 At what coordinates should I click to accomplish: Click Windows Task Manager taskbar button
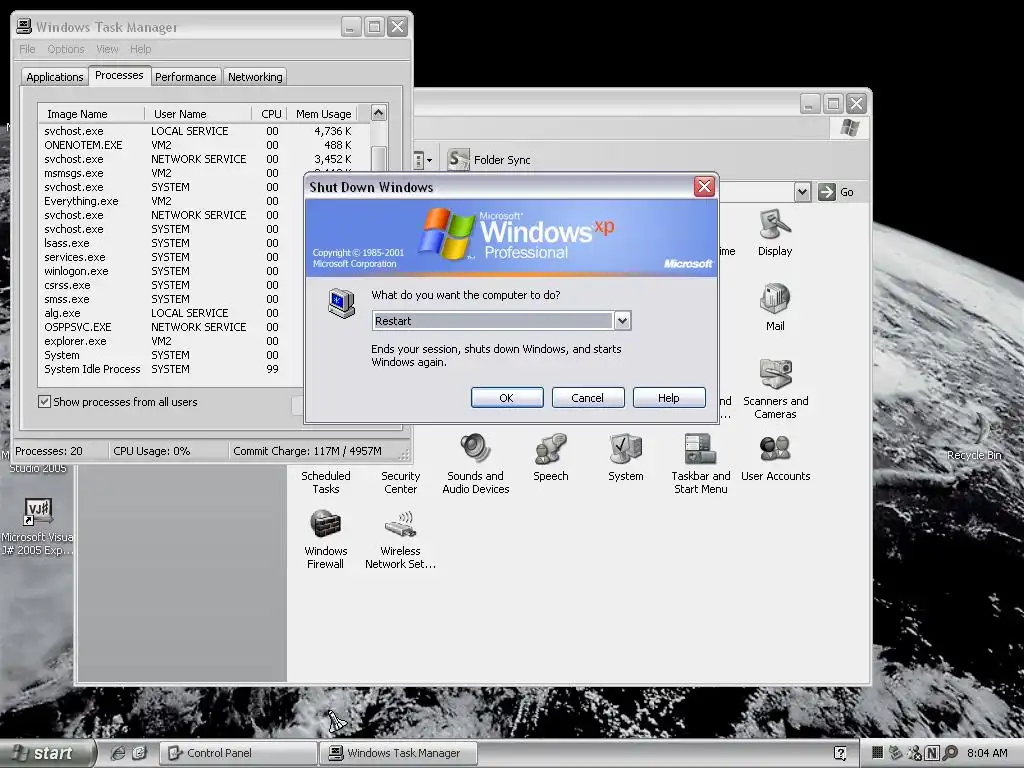[x=398, y=753]
